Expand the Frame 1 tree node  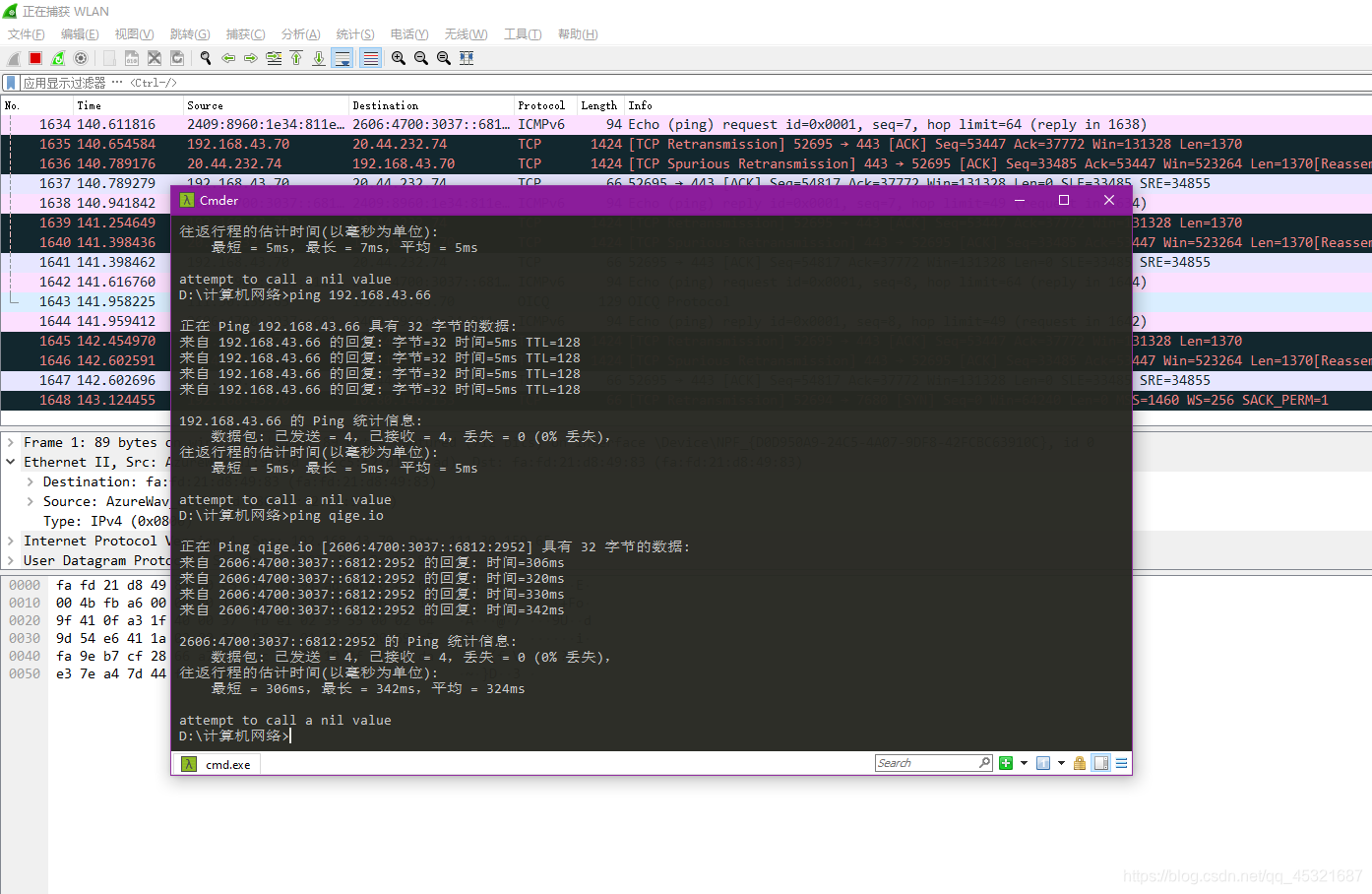11,442
